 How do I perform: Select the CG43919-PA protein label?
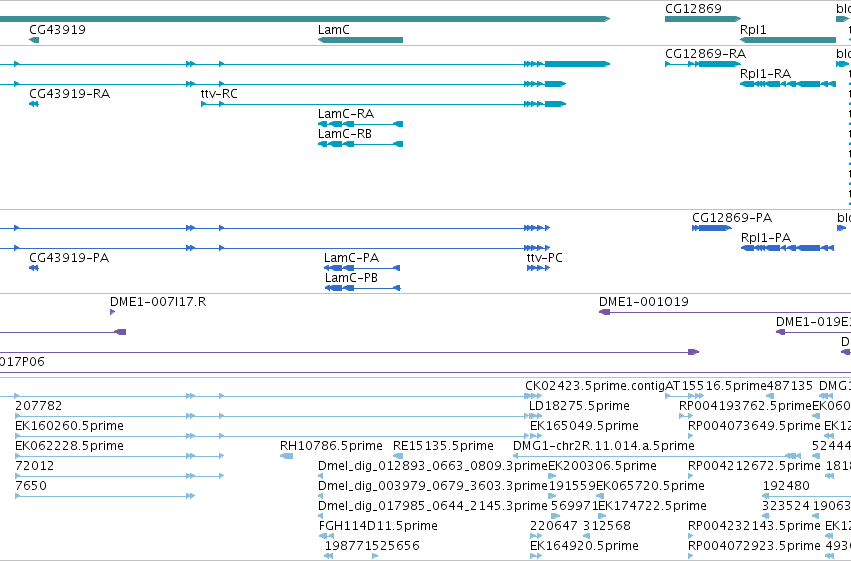pyautogui.click(x=69, y=258)
